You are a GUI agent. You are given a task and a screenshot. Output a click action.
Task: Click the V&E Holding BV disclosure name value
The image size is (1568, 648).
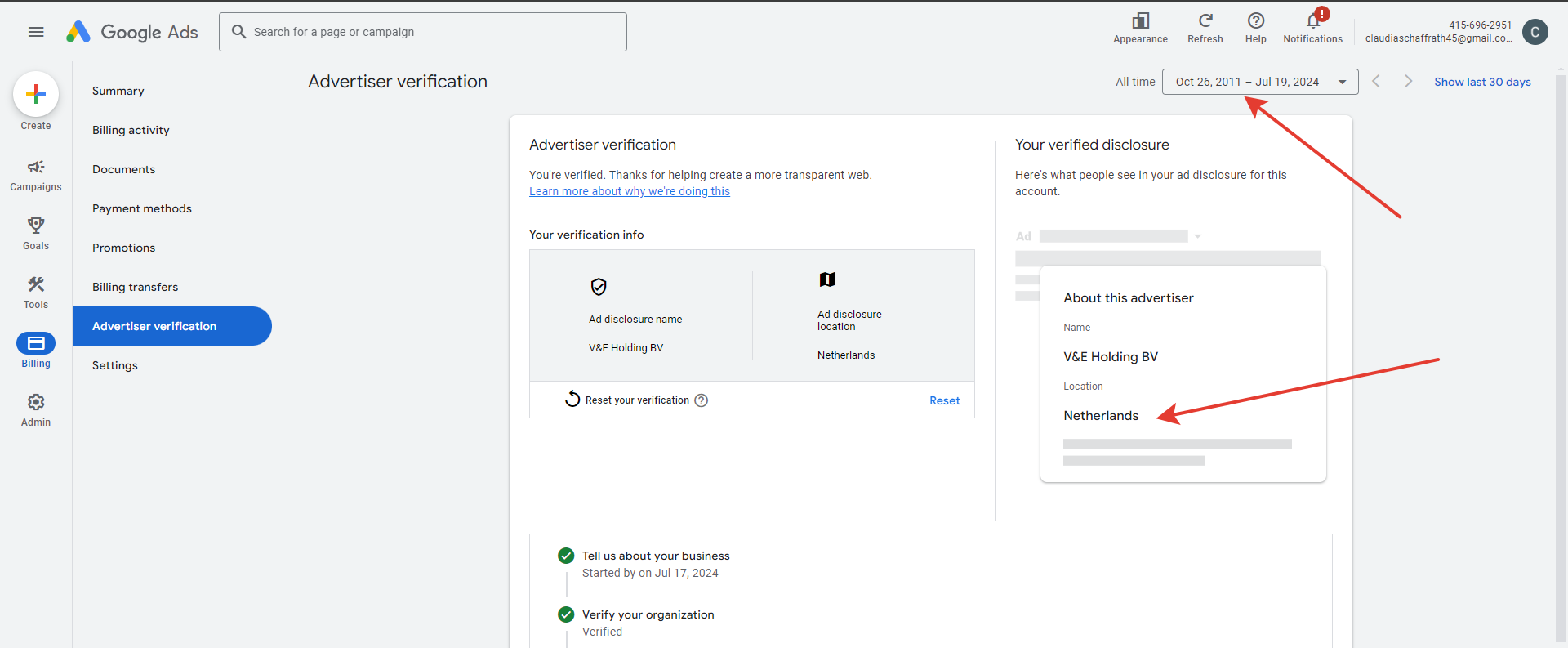(626, 348)
